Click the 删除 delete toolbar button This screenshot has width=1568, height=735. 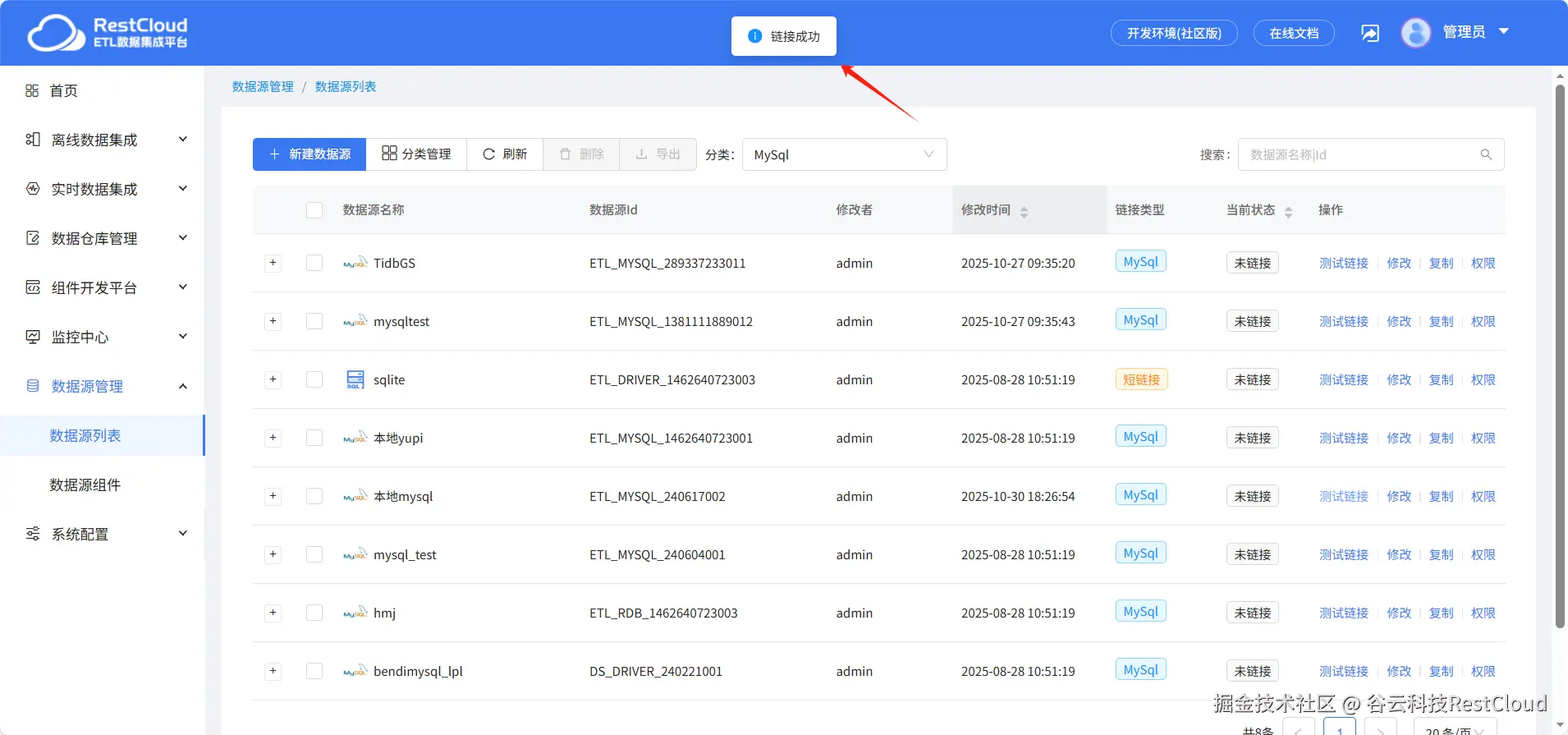click(581, 154)
